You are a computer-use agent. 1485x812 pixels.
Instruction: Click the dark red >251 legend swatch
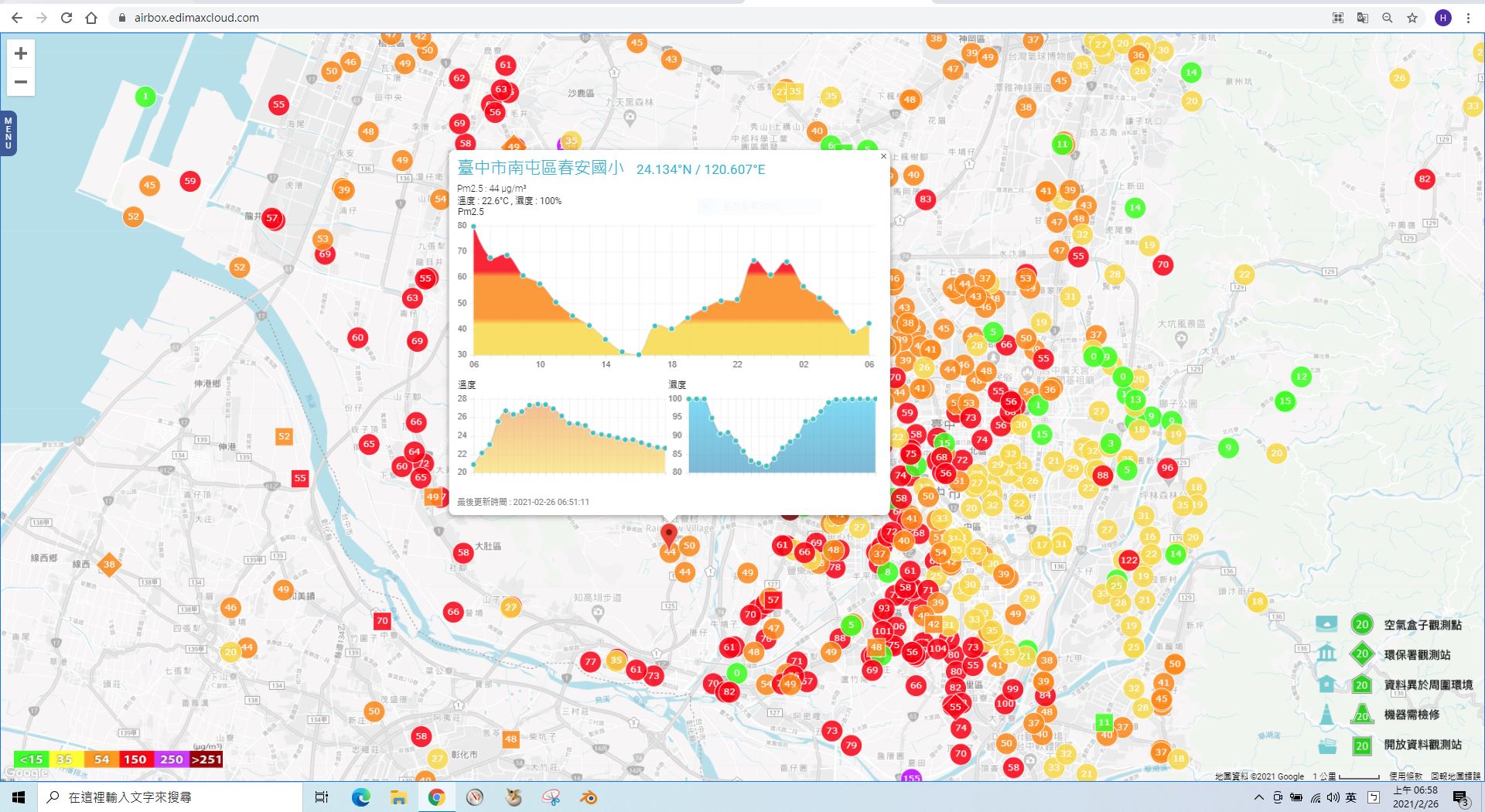(206, 759)
